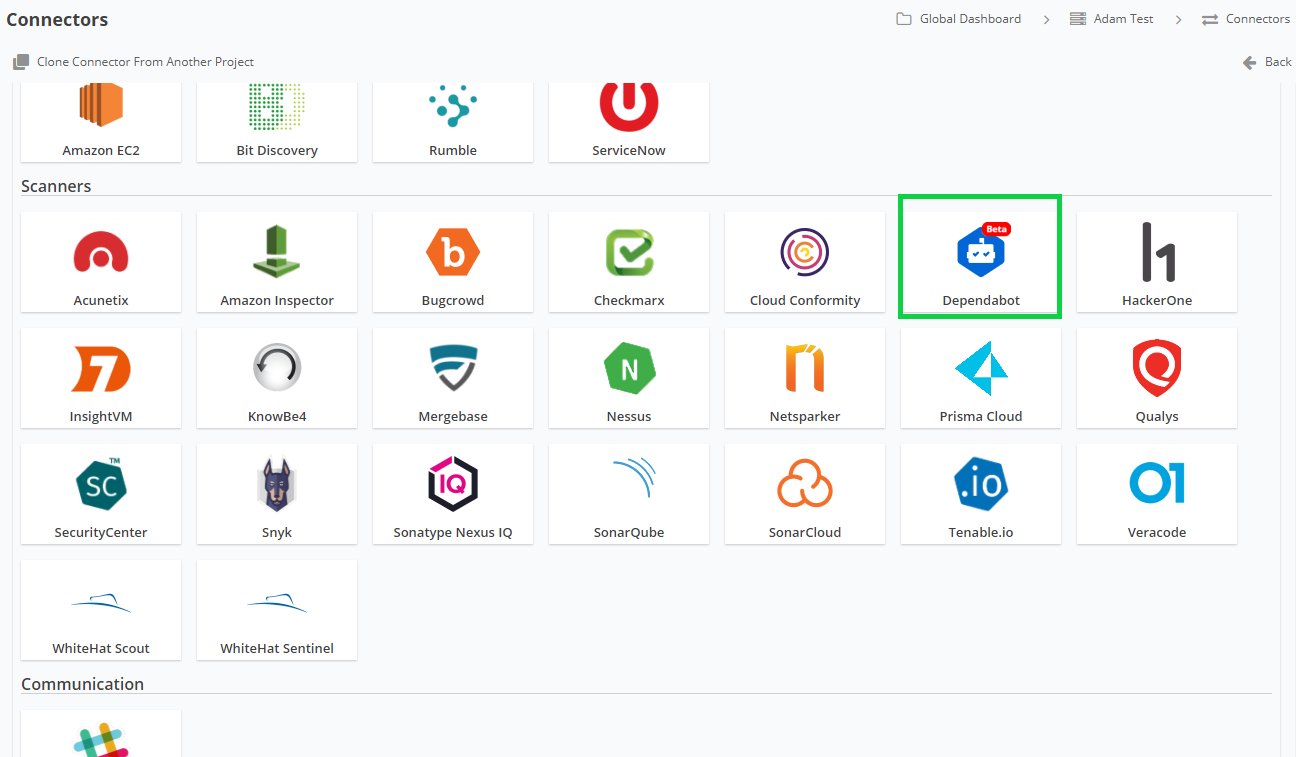The height and width of the screenshot is (757, 1296).
Task: Open the Netsparker connector
Action: [x=805, y=378]
